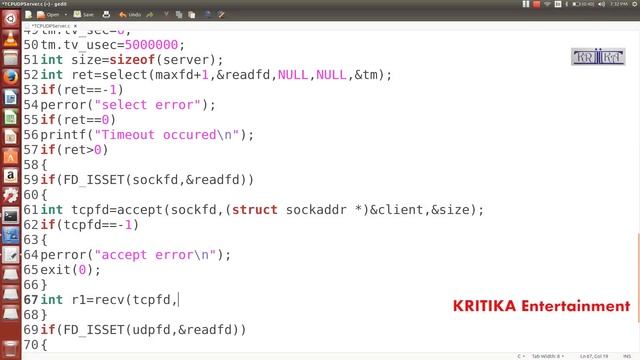640x360 pixels.
Task: Open LibreOffice Calc from launcher
Action: coord(11,118)
